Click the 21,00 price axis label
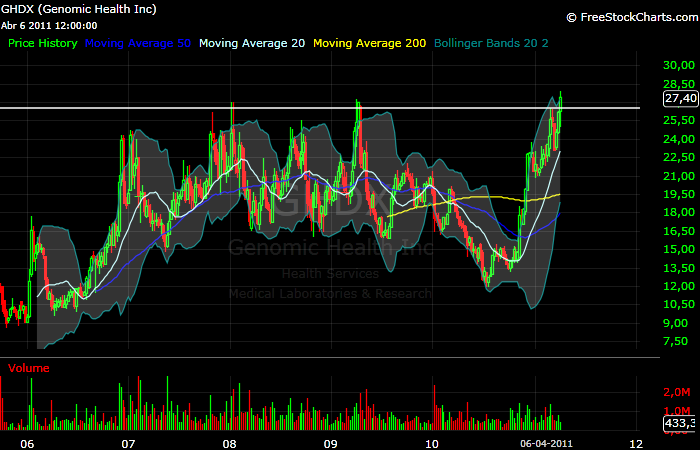Viewport: 700px width, 450px height. 679,176
